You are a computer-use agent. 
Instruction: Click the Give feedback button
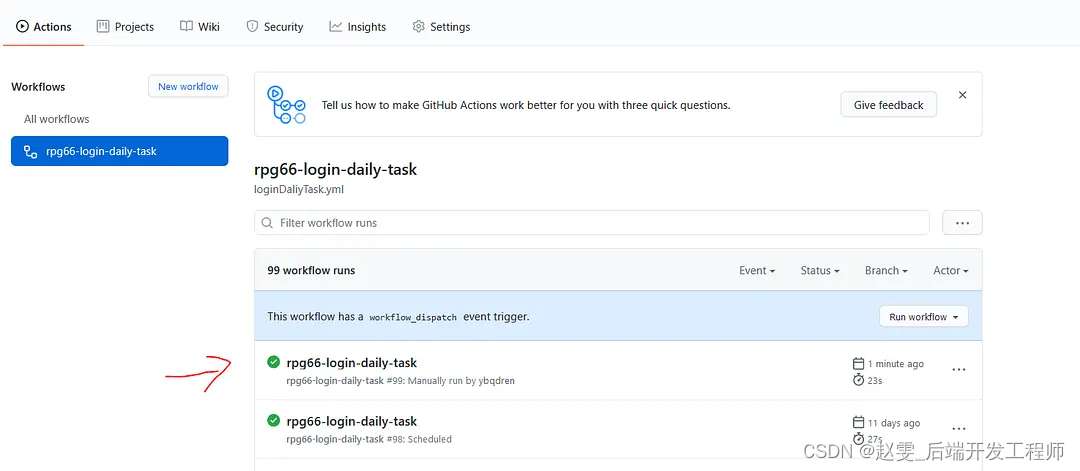(889, 105)
